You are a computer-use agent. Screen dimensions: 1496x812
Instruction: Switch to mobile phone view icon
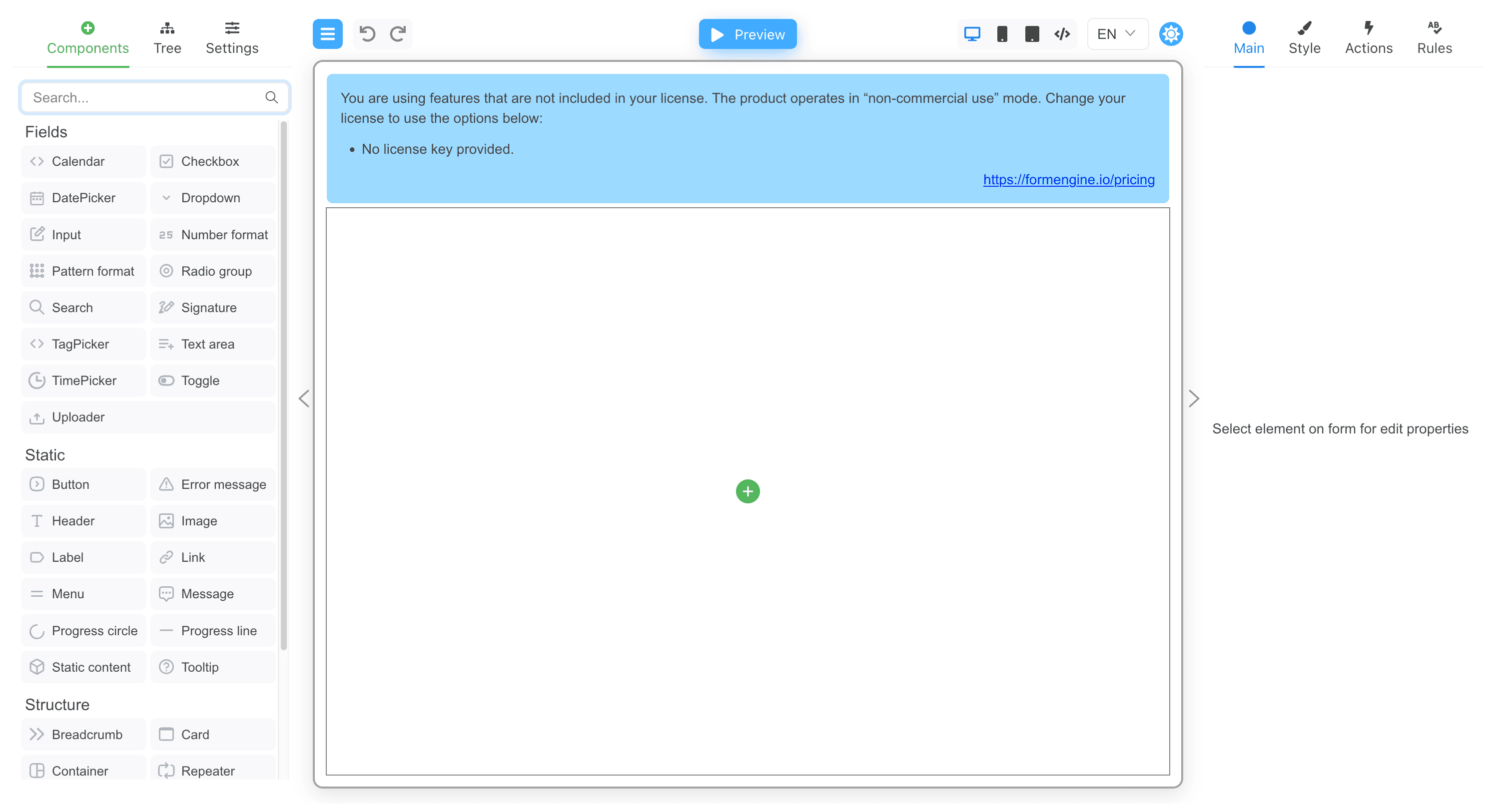pyautogui.click(x=1002, y=33)
